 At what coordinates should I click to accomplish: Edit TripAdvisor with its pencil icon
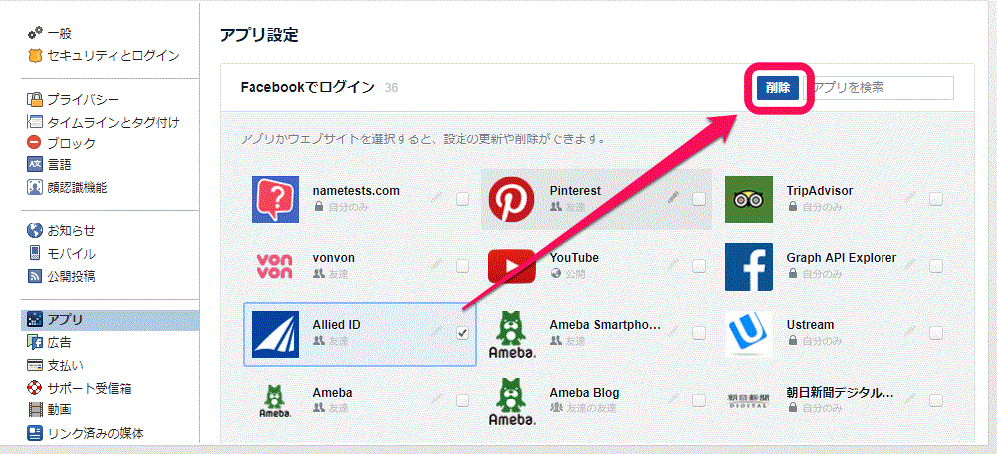click(x=910, y=198)
